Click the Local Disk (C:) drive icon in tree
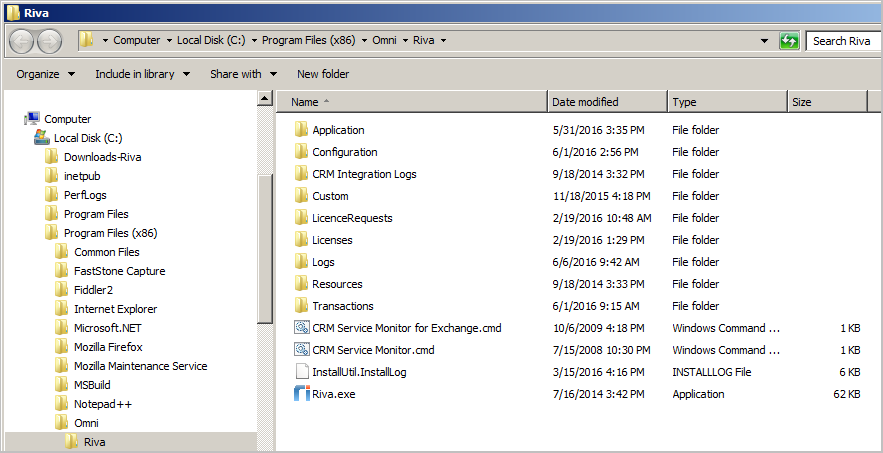The height and width of the screenshot is (453, 883). (x=42, y=137)
